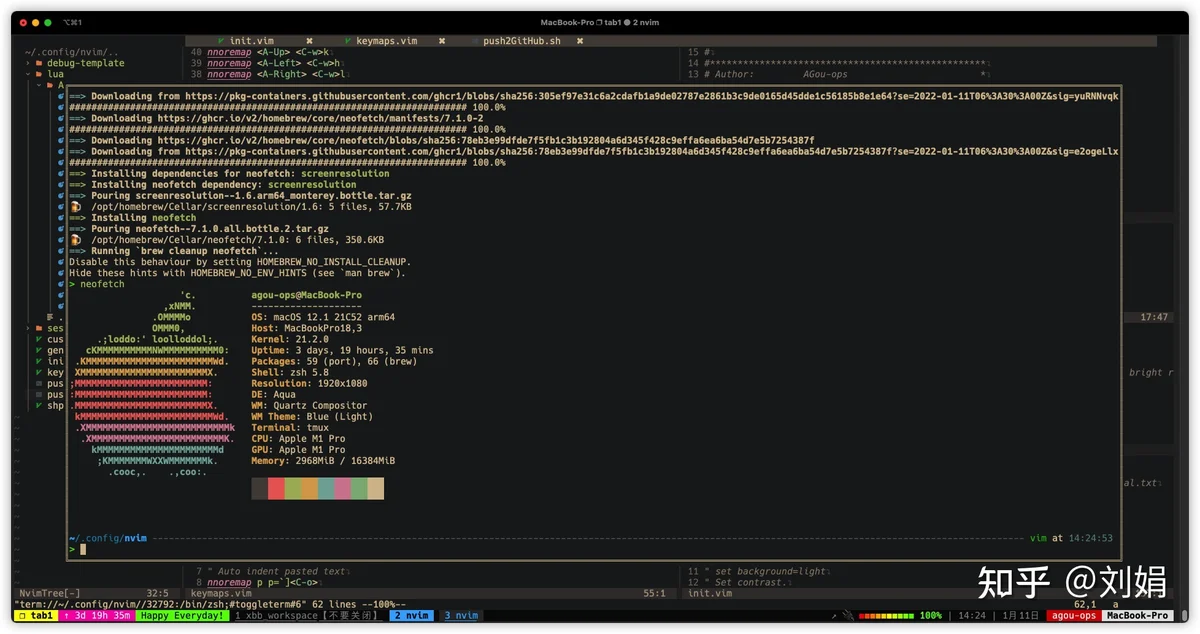Click the 100% battery percentage
Image resolution: width=1200 pixels, height=634 pixels.
click(x=931, y=616)
